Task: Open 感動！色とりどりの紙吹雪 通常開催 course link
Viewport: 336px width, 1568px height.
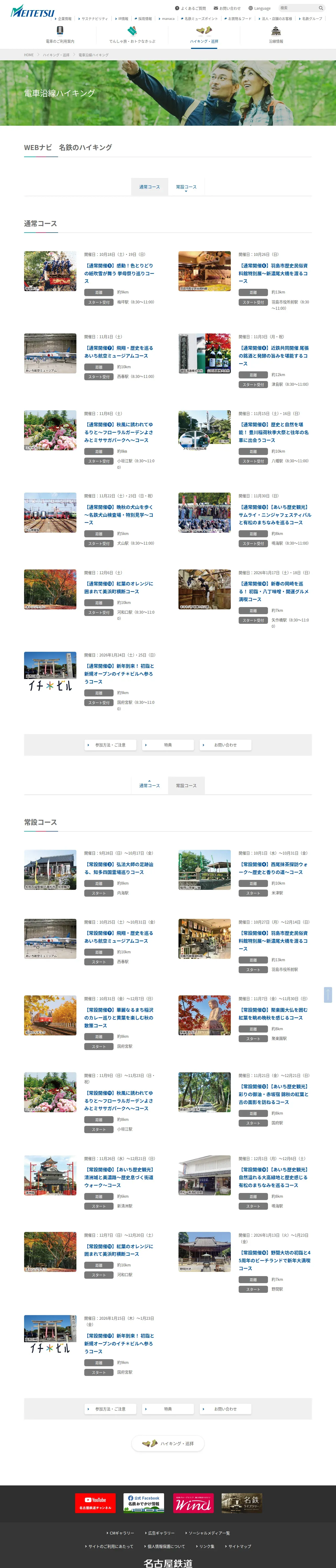Action: tap(120, 273)
